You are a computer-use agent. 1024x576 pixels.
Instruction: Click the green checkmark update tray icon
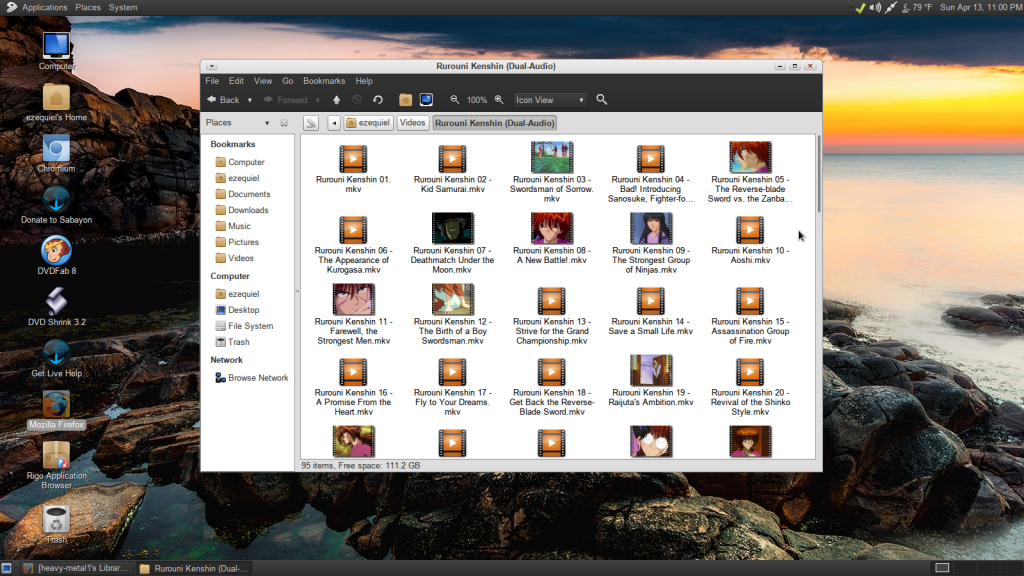pyautogui.click(x=860, y=8)
